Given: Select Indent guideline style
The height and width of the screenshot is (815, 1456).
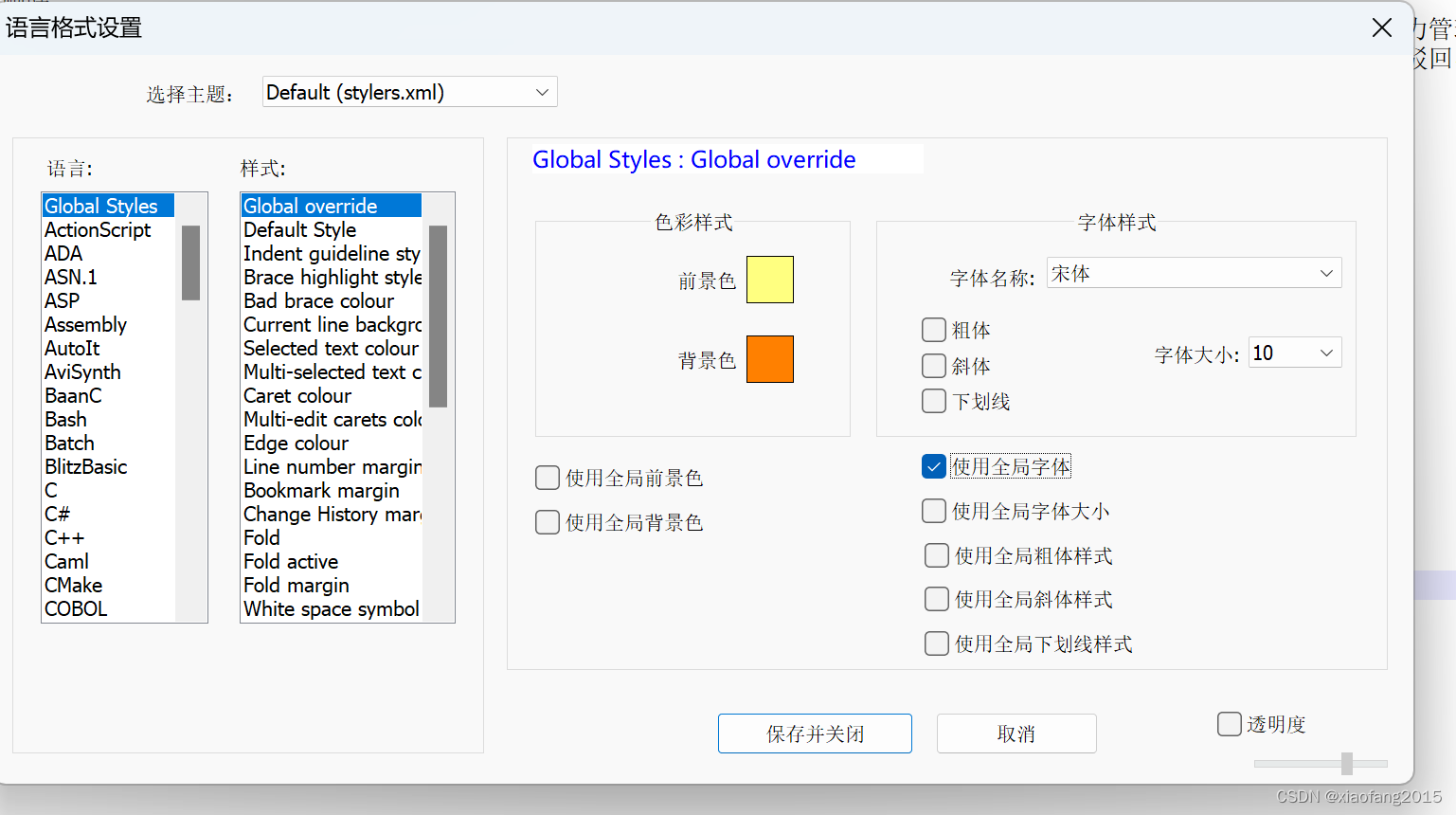Looking at the screenshot, I should [332, 253].
